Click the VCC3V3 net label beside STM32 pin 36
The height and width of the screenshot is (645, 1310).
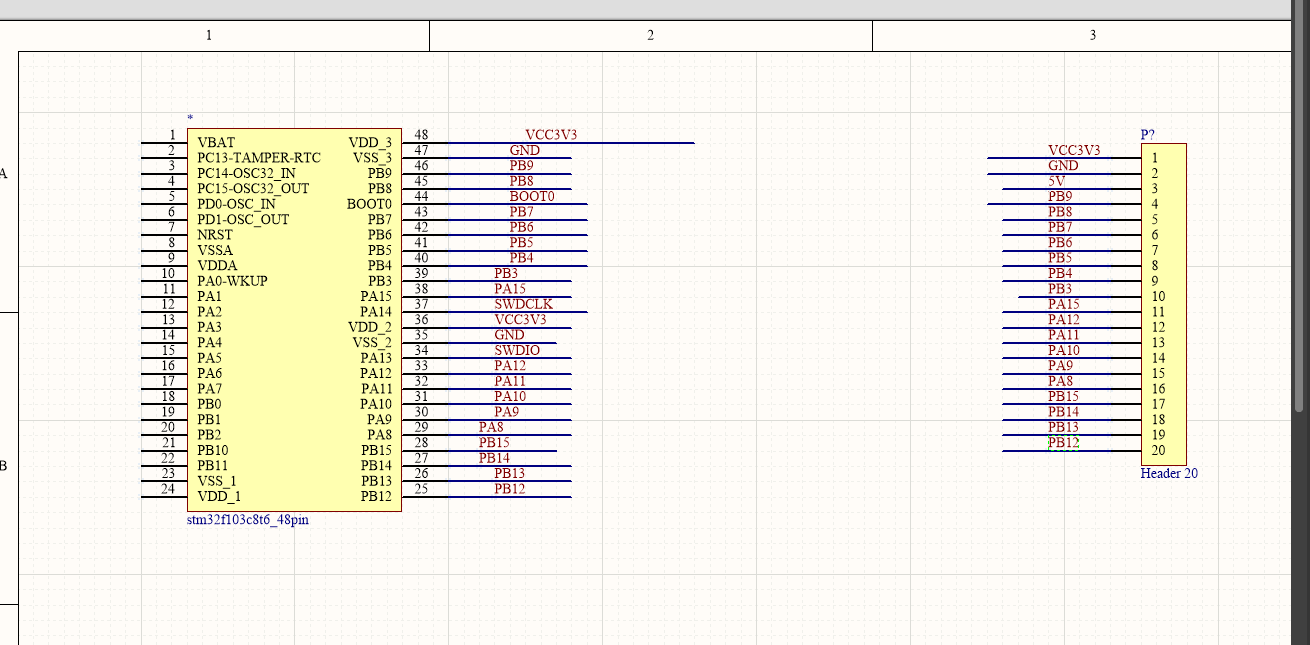(520, 319)
